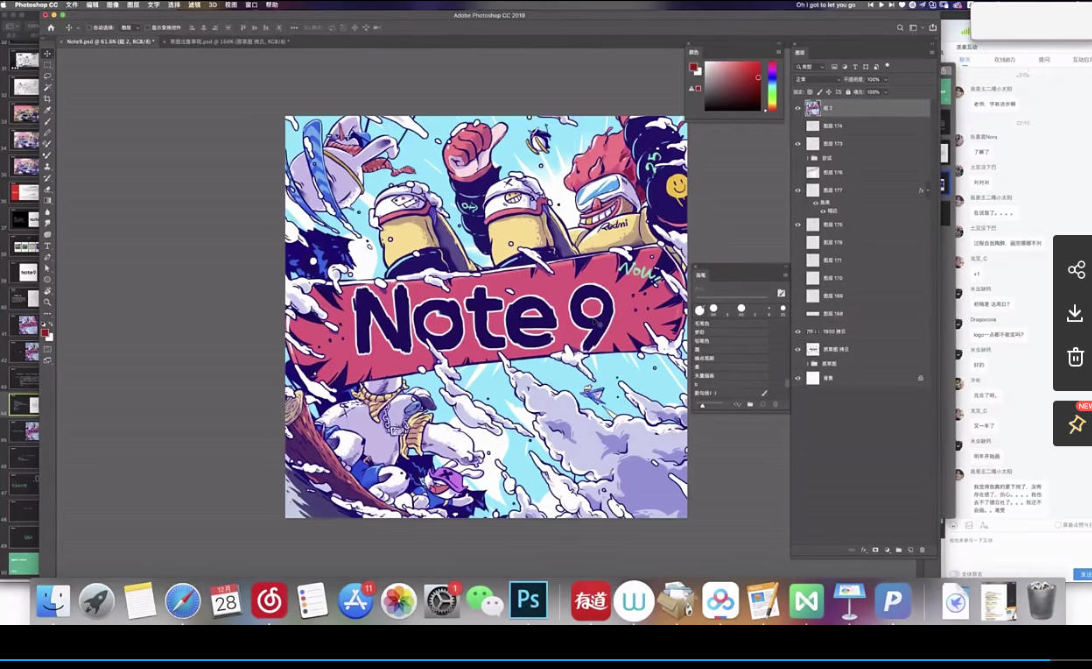The height and width of the screenshot is (669, 1092).
Task: Hide layer 图层 175
Action: pyautogui.click(x=798, y=225)
